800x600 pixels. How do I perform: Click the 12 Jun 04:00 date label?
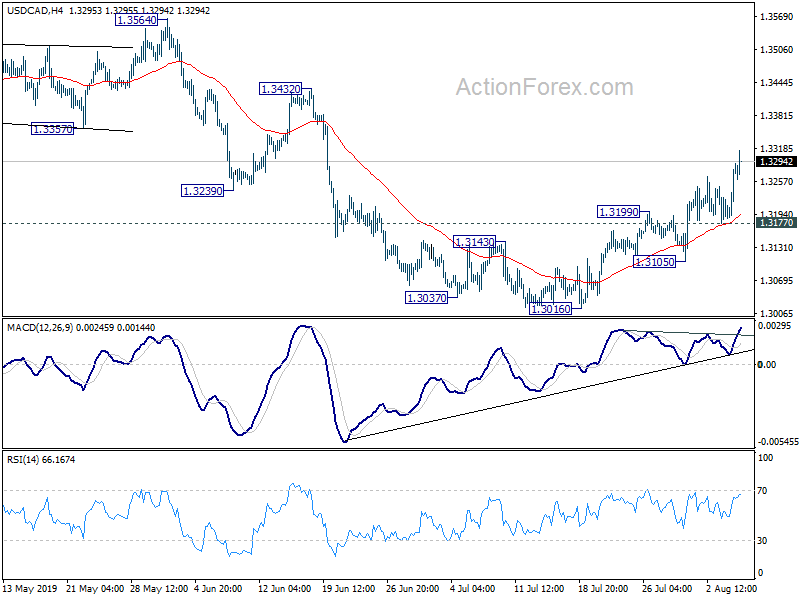pyautogui.click(x=284, y=588)
